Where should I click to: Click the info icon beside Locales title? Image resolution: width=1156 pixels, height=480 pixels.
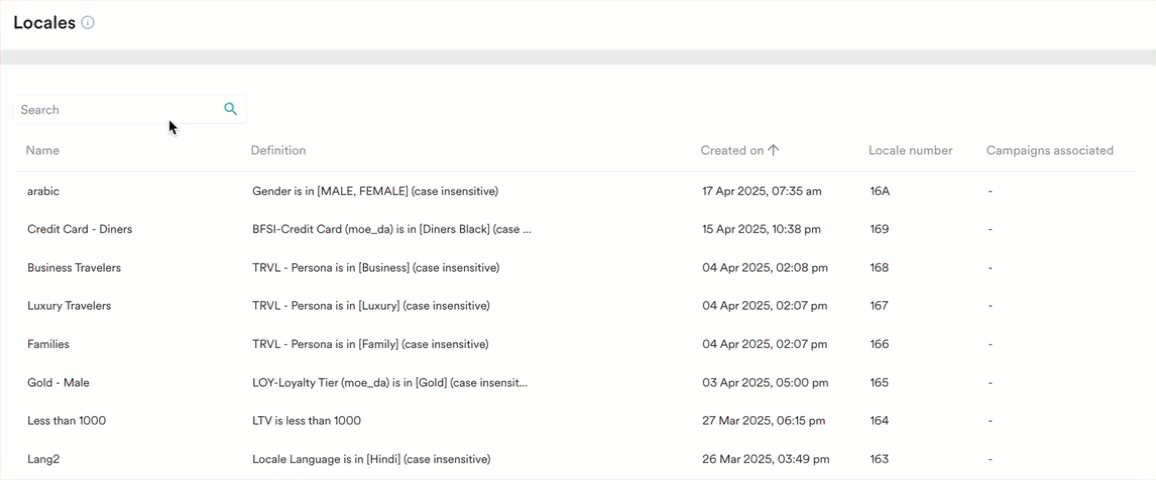88,23
